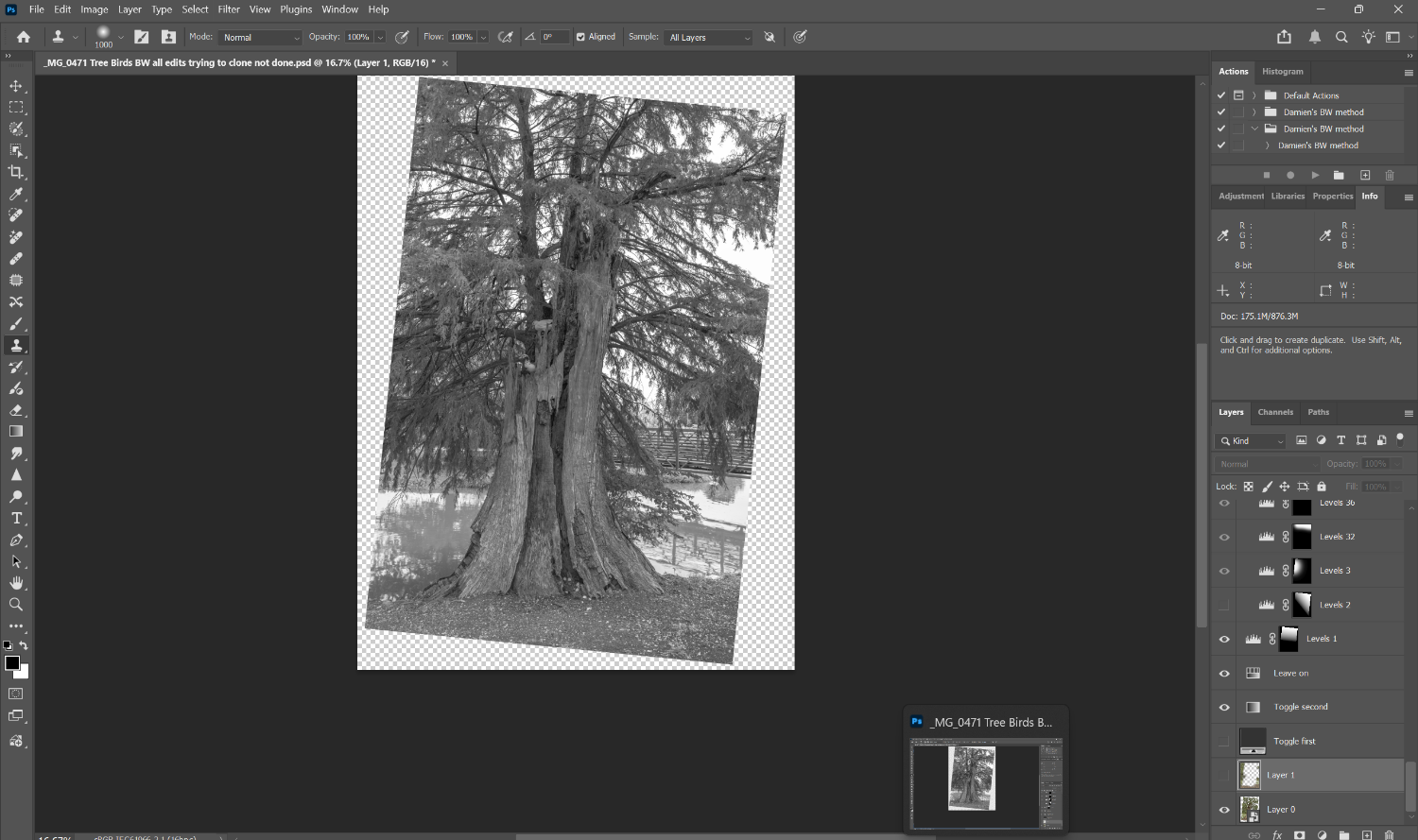Hide the Levels 1 layer
1418x840 pixels.
pyautogui.click(x=1224, y=639)
